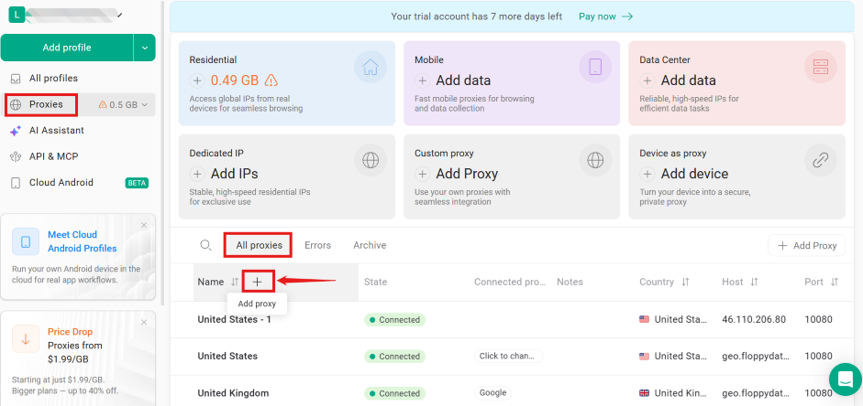The height and width of the screenshot is (406, 863).
Task: Click the Dedicated IP globe icon
Action: pyautogui.click(x=370, y=161)
